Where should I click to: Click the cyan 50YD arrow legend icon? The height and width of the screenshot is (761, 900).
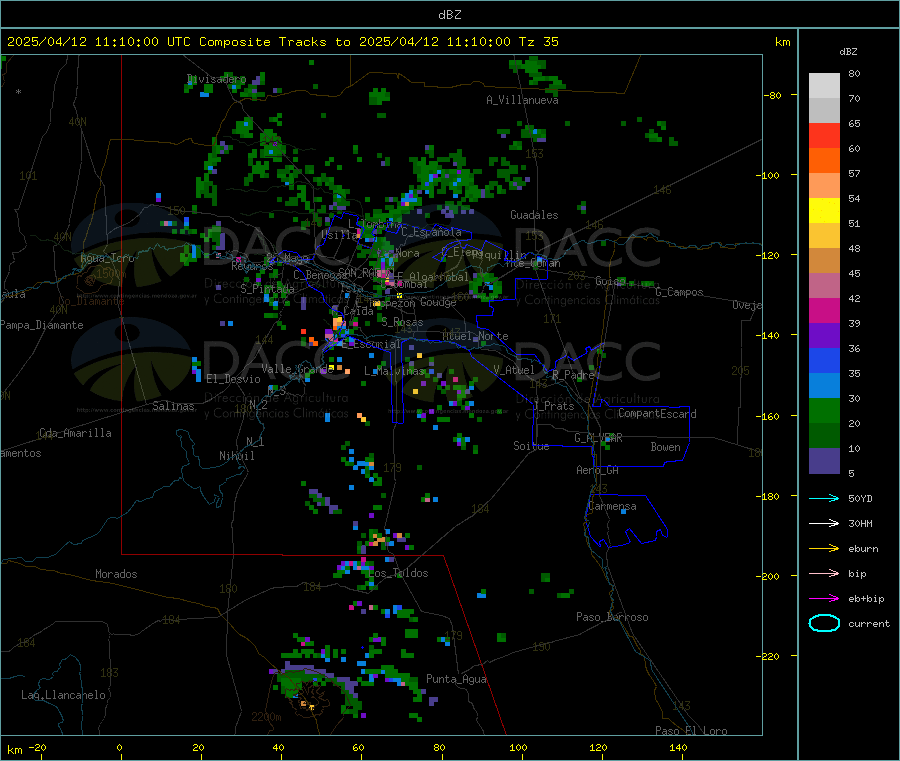tap(824, 498)
